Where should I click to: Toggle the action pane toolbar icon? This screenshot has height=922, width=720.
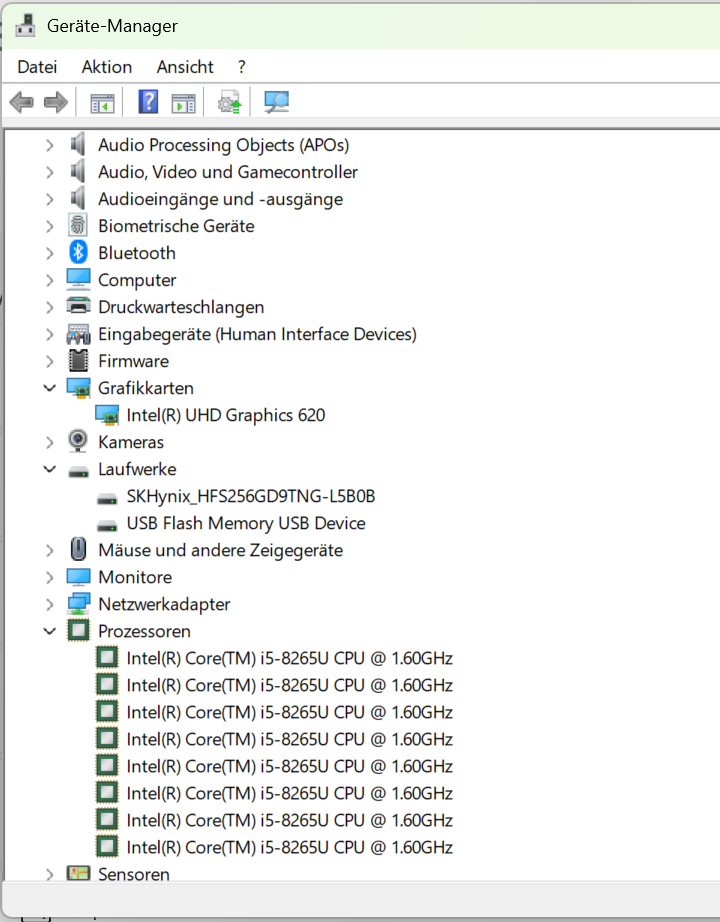(184, 103)
